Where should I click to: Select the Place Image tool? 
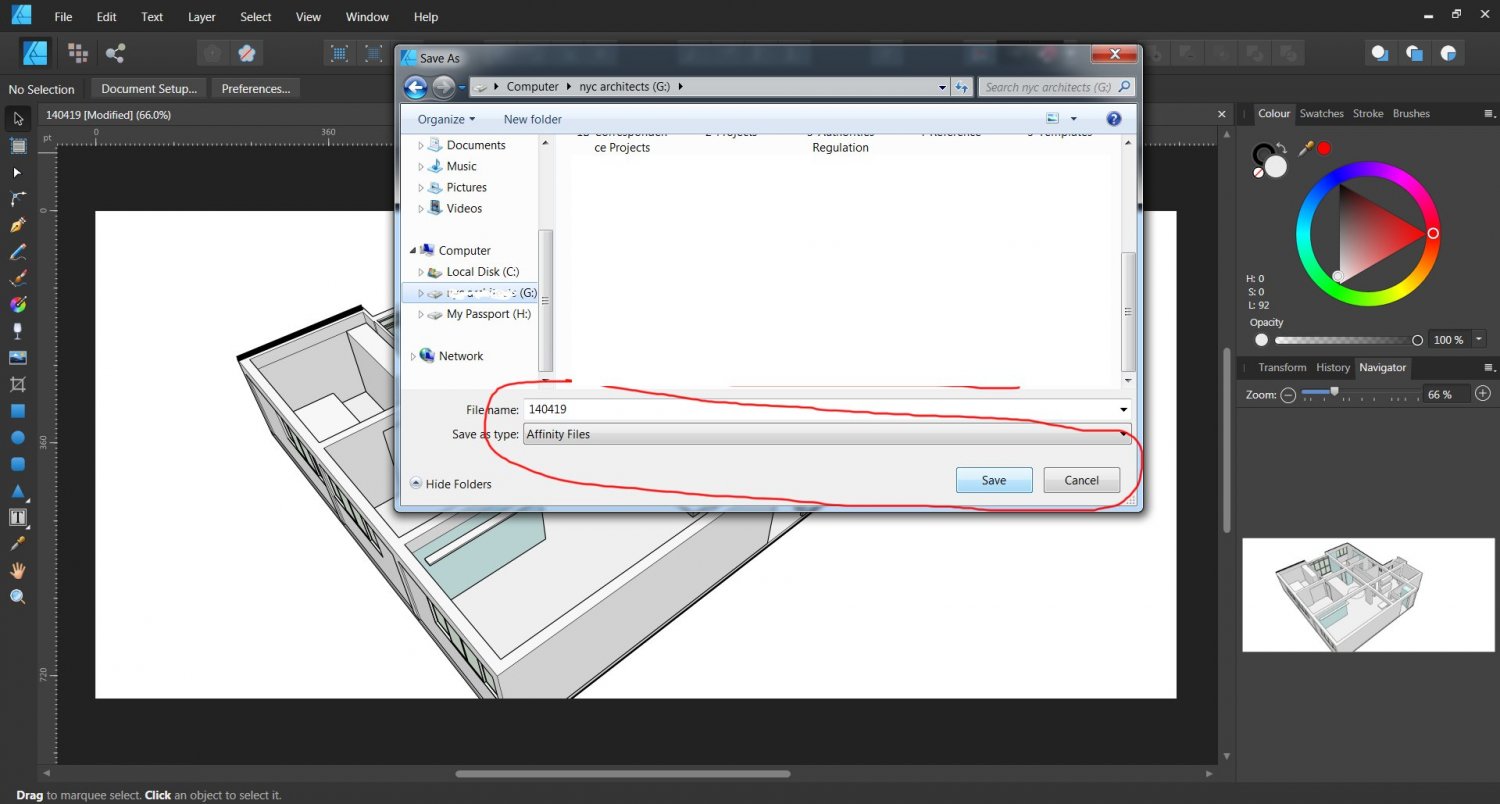[x=18, y=358]
